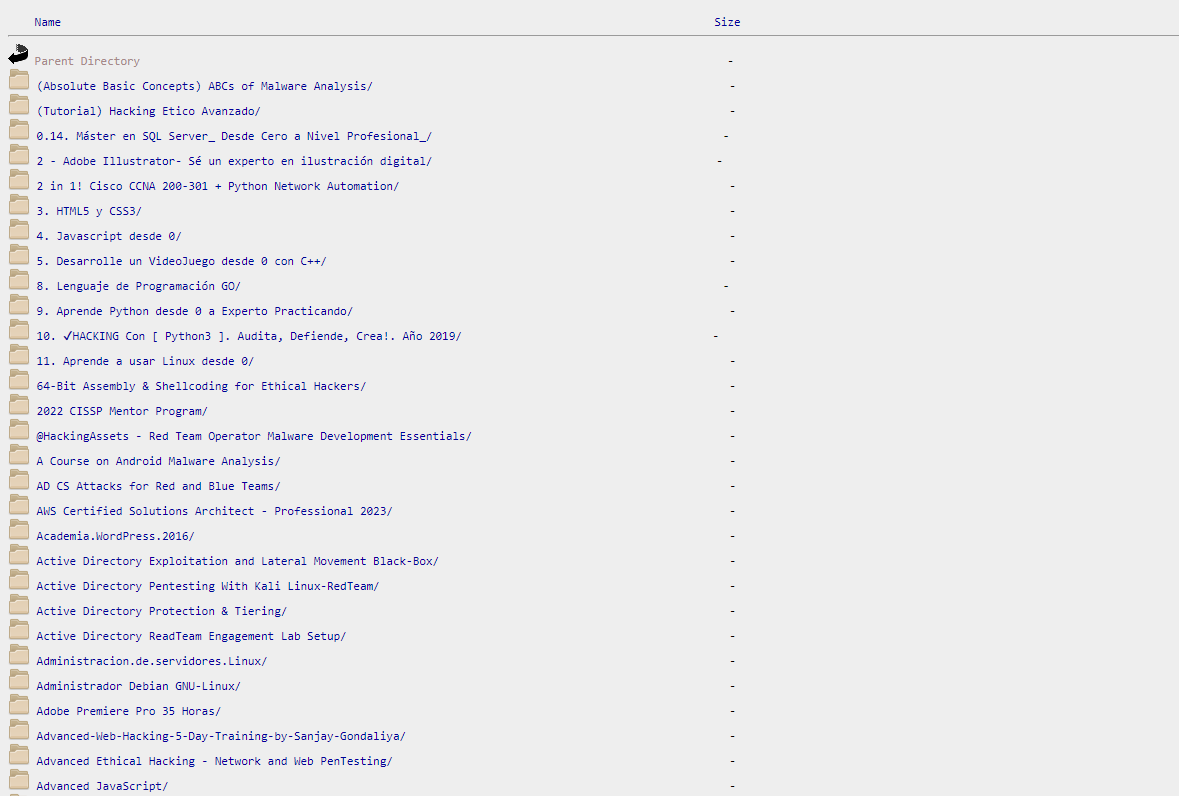Click folder icon beside Javascript desde 0

coord(19,229)
